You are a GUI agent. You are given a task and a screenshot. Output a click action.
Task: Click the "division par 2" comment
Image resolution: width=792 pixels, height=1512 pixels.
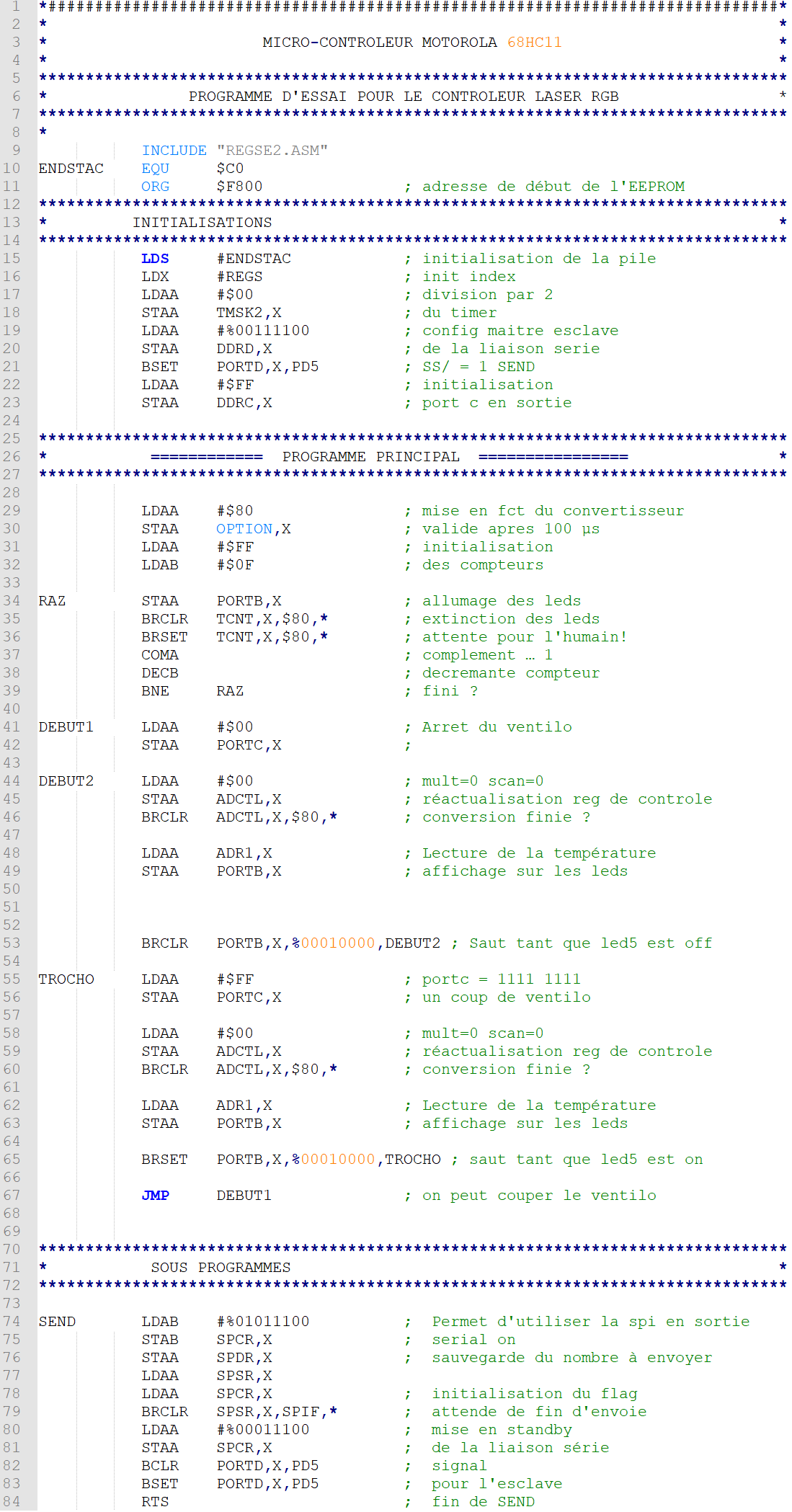(x=488, y=295)
